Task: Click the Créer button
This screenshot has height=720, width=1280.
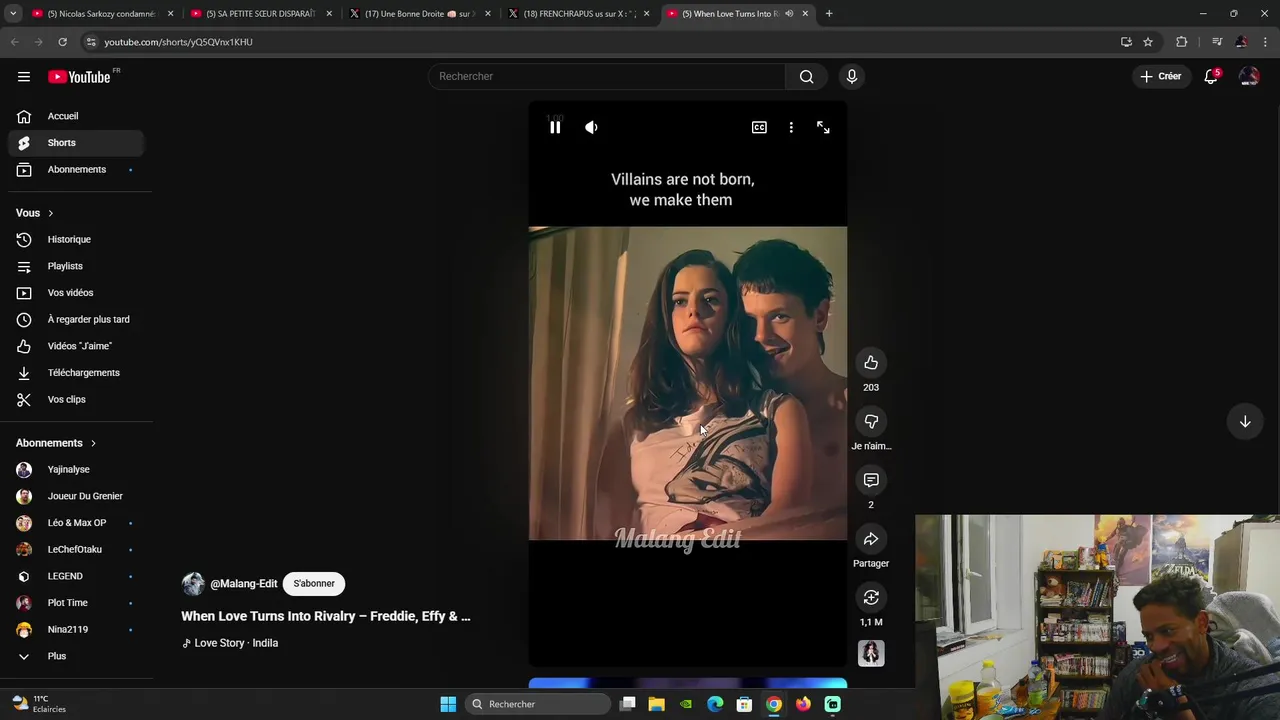Action: click(x=1160, y=76)
